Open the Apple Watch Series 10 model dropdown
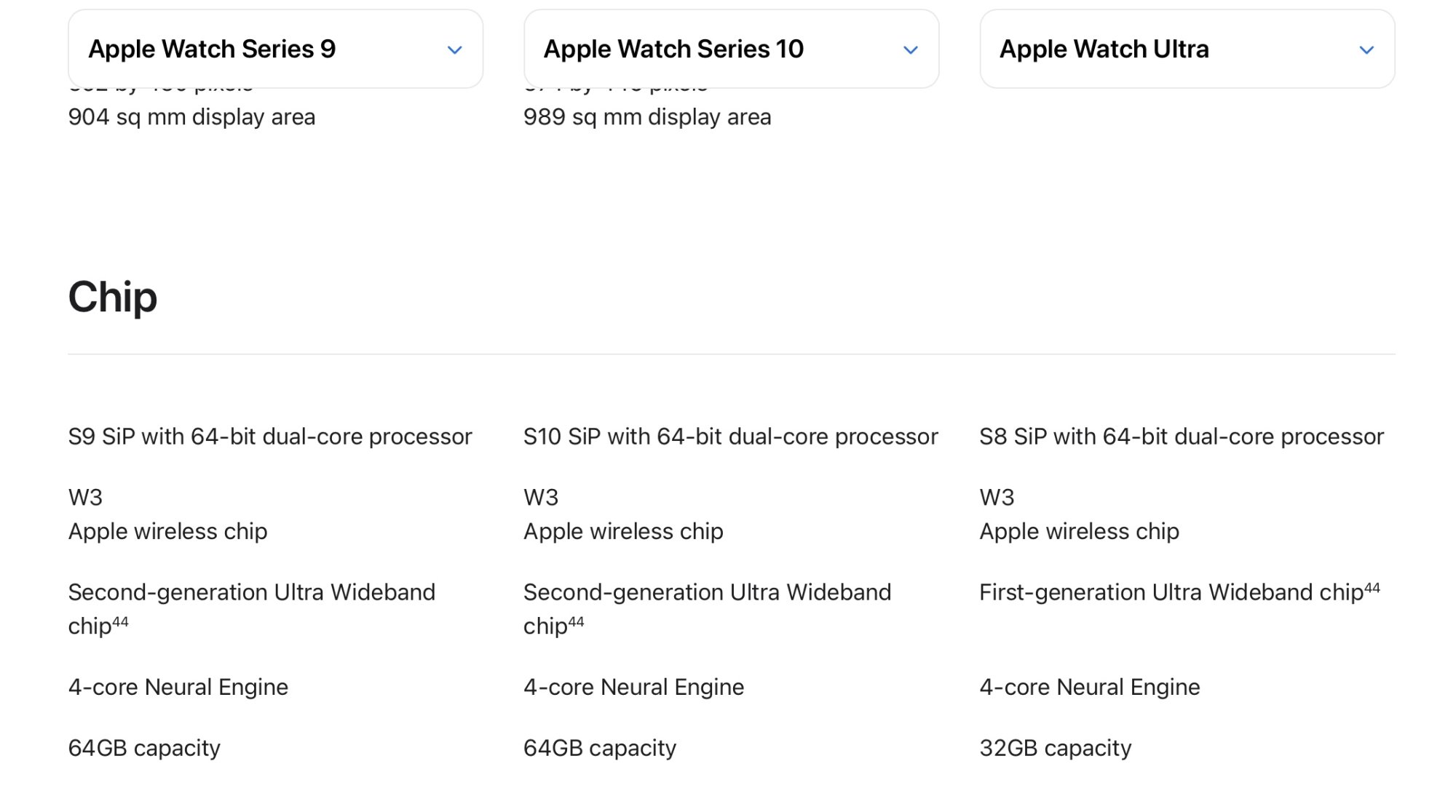The height and width of the screenshot is (812, 1456). [730, 49]
